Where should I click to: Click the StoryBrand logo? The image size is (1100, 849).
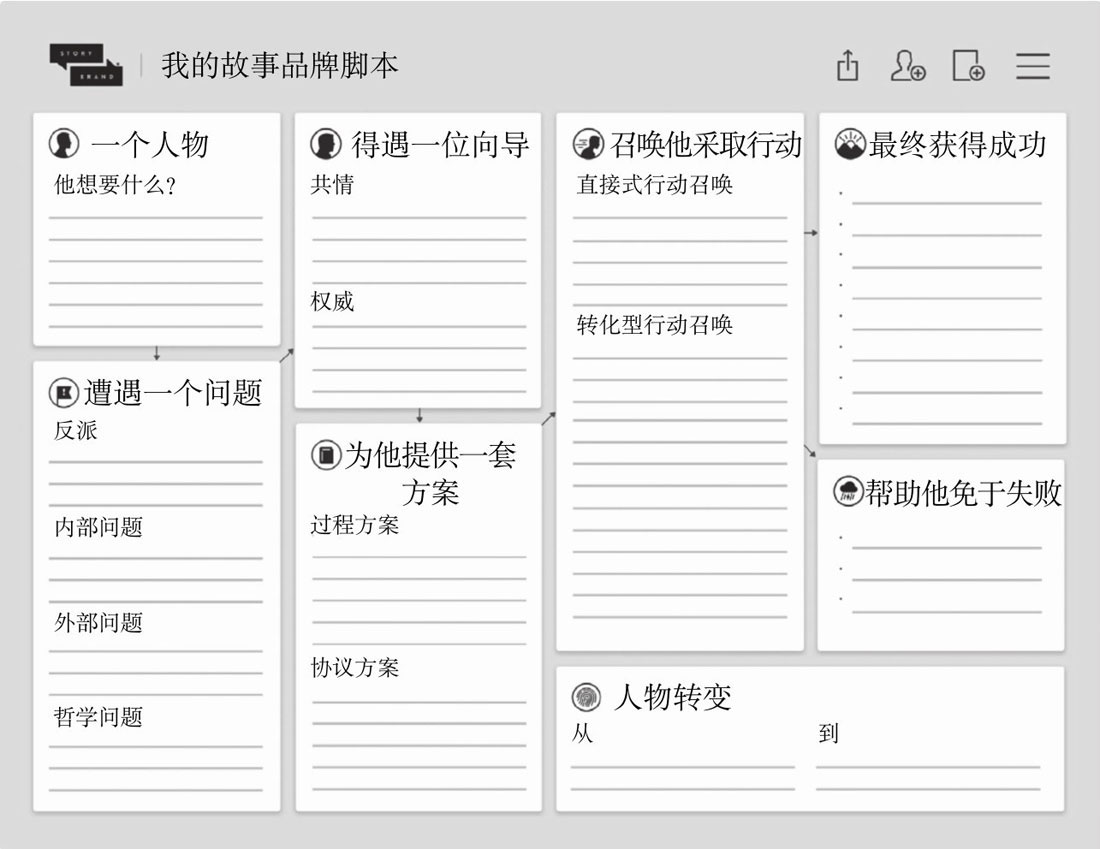[x=86, y=65]
